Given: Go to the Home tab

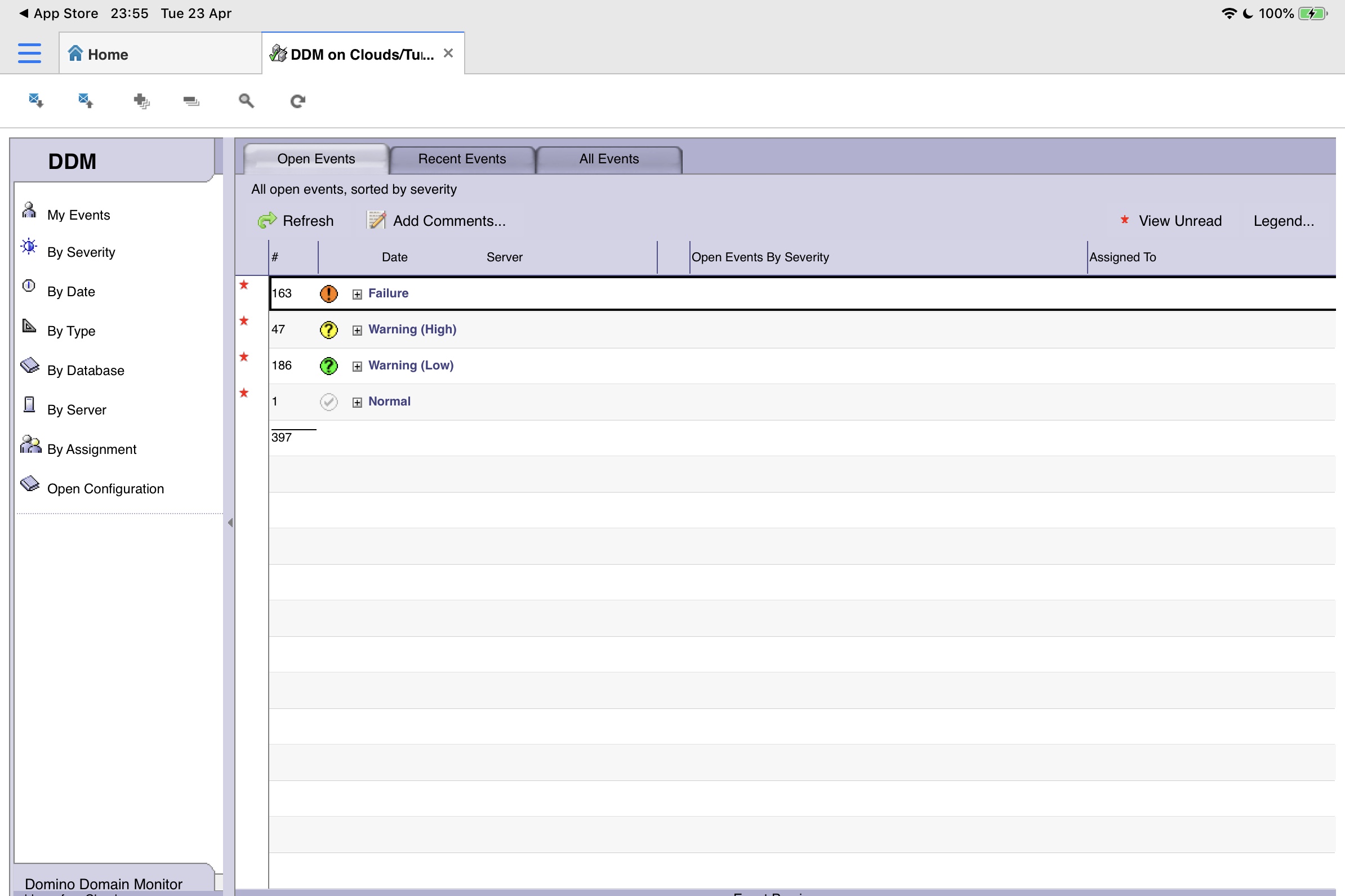Looking at the screenshot, I should click(x=108, y=54).
